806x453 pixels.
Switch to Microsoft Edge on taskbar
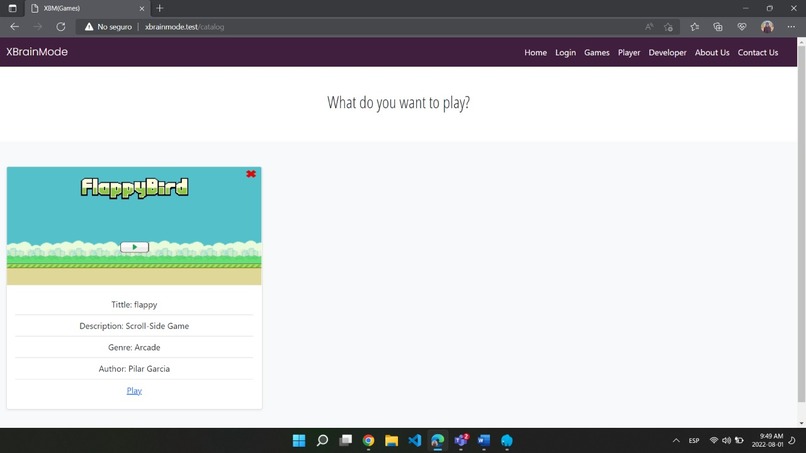437,441
